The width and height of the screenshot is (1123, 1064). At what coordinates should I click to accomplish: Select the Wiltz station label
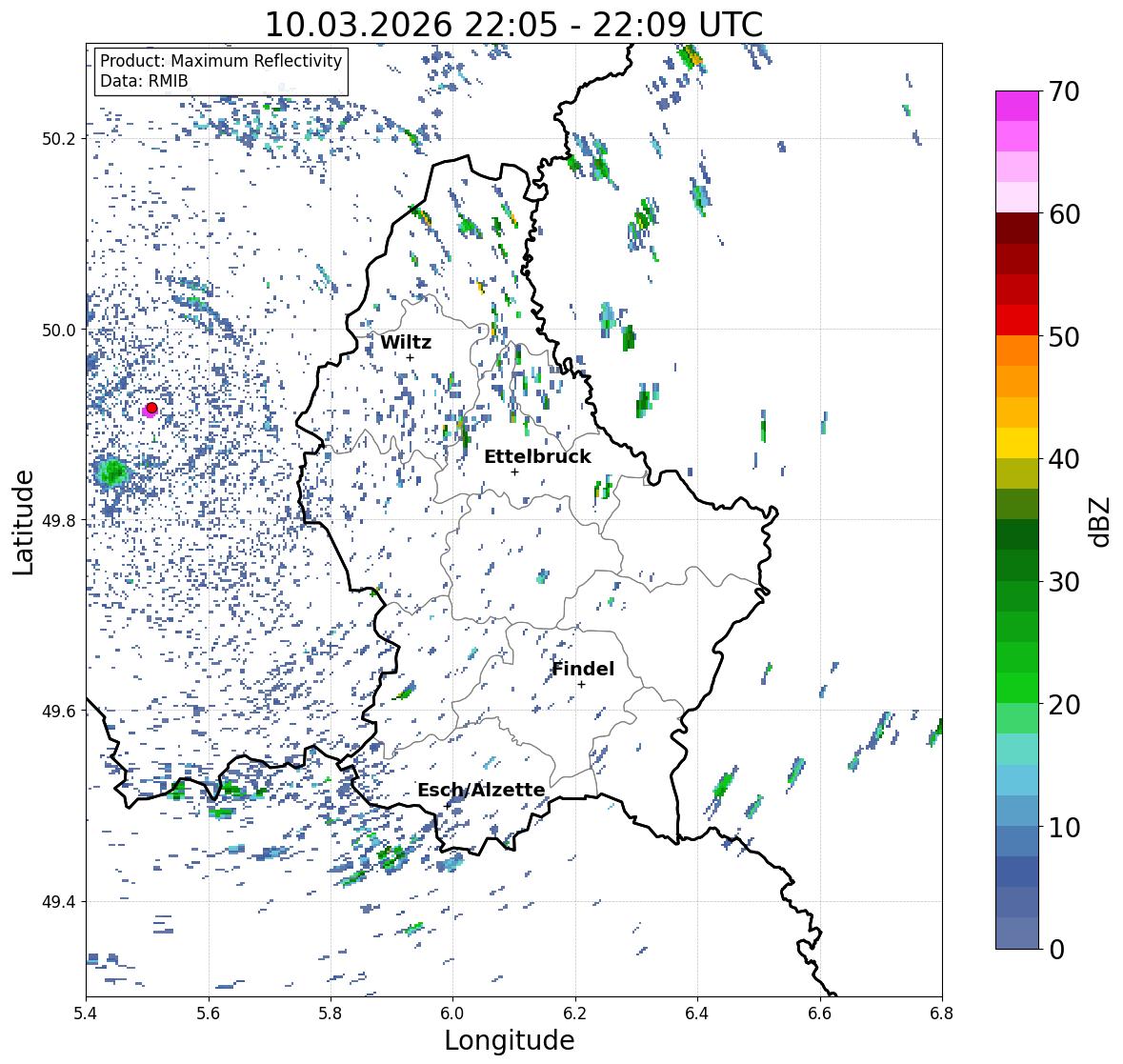coord(406,342)
